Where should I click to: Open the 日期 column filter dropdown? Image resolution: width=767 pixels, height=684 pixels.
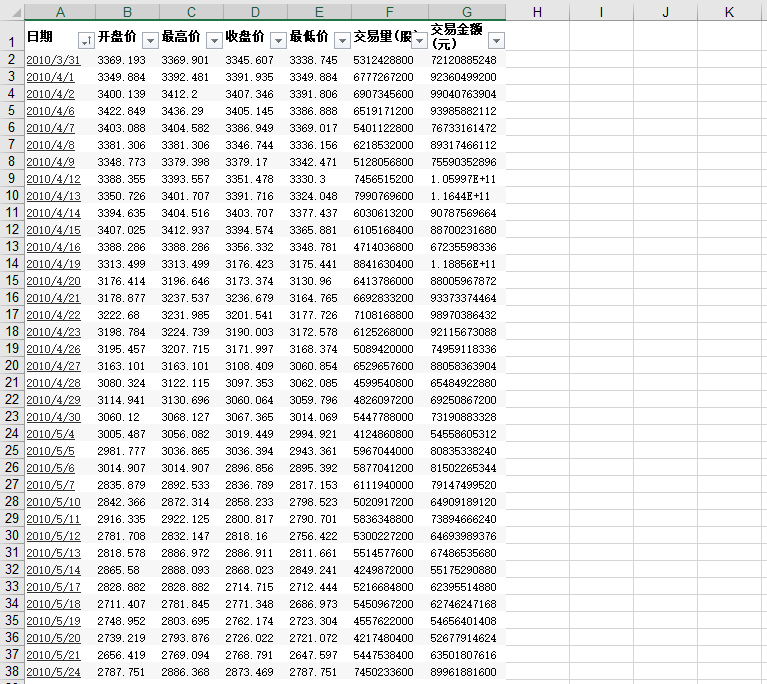click(x=86, y=41)
